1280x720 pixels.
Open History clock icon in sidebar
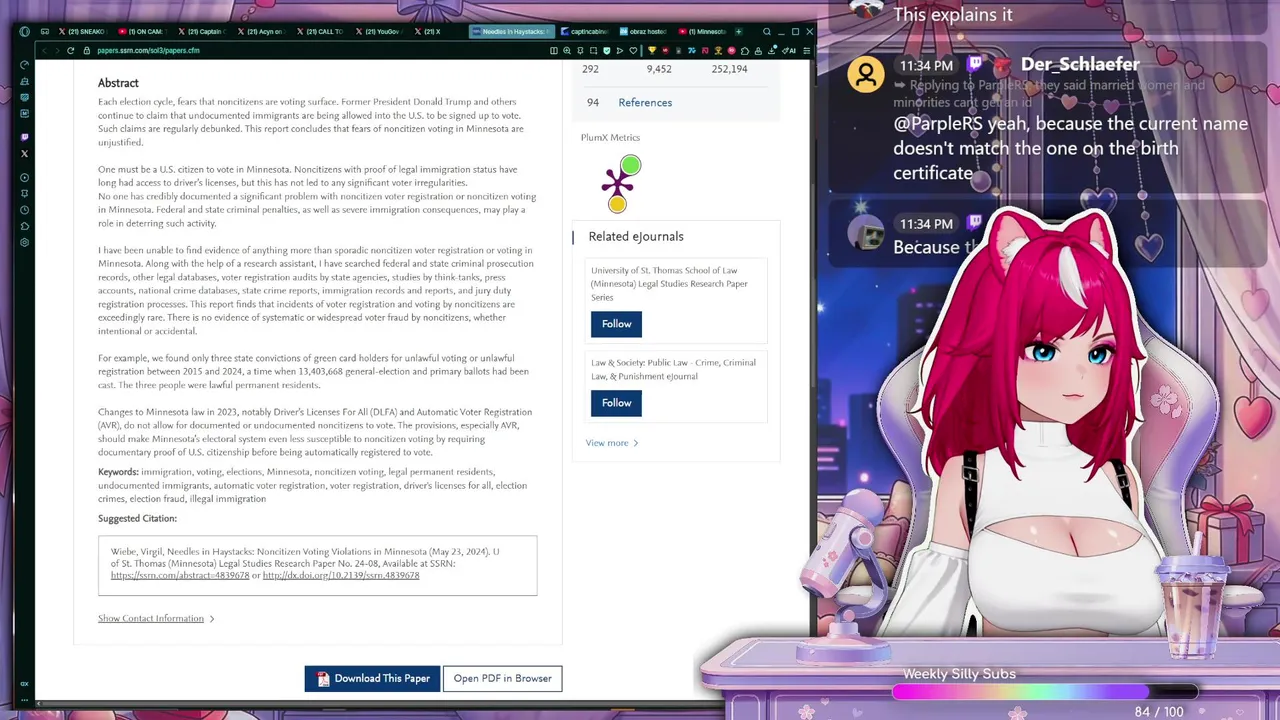click(24, 209)
